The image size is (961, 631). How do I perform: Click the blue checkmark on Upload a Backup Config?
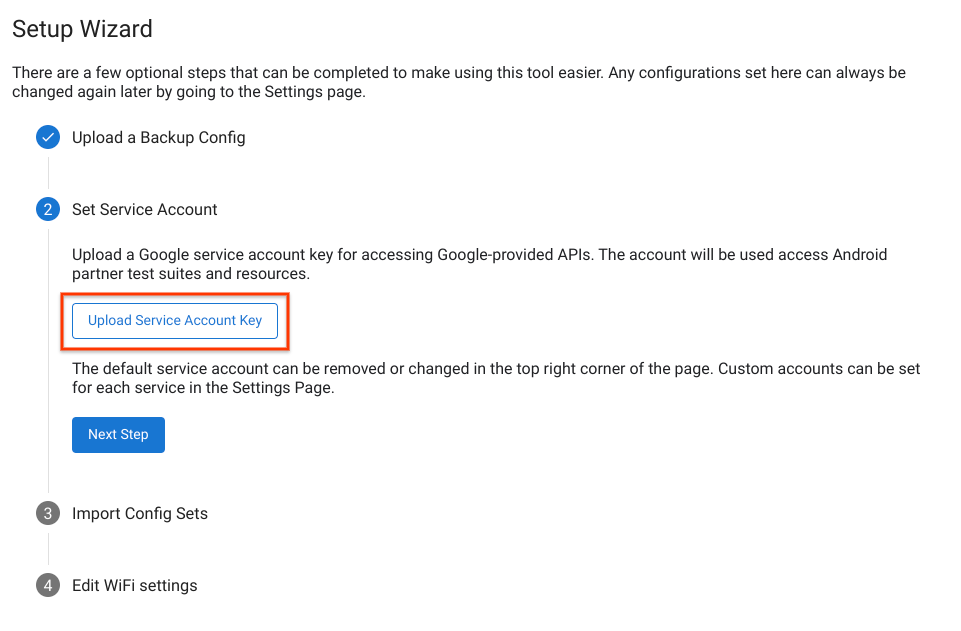click(x=47, y=137)
